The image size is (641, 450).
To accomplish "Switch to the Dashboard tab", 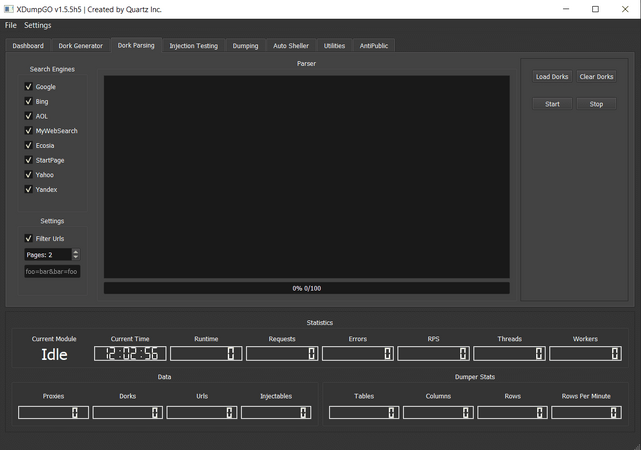I will pos(28,46).
